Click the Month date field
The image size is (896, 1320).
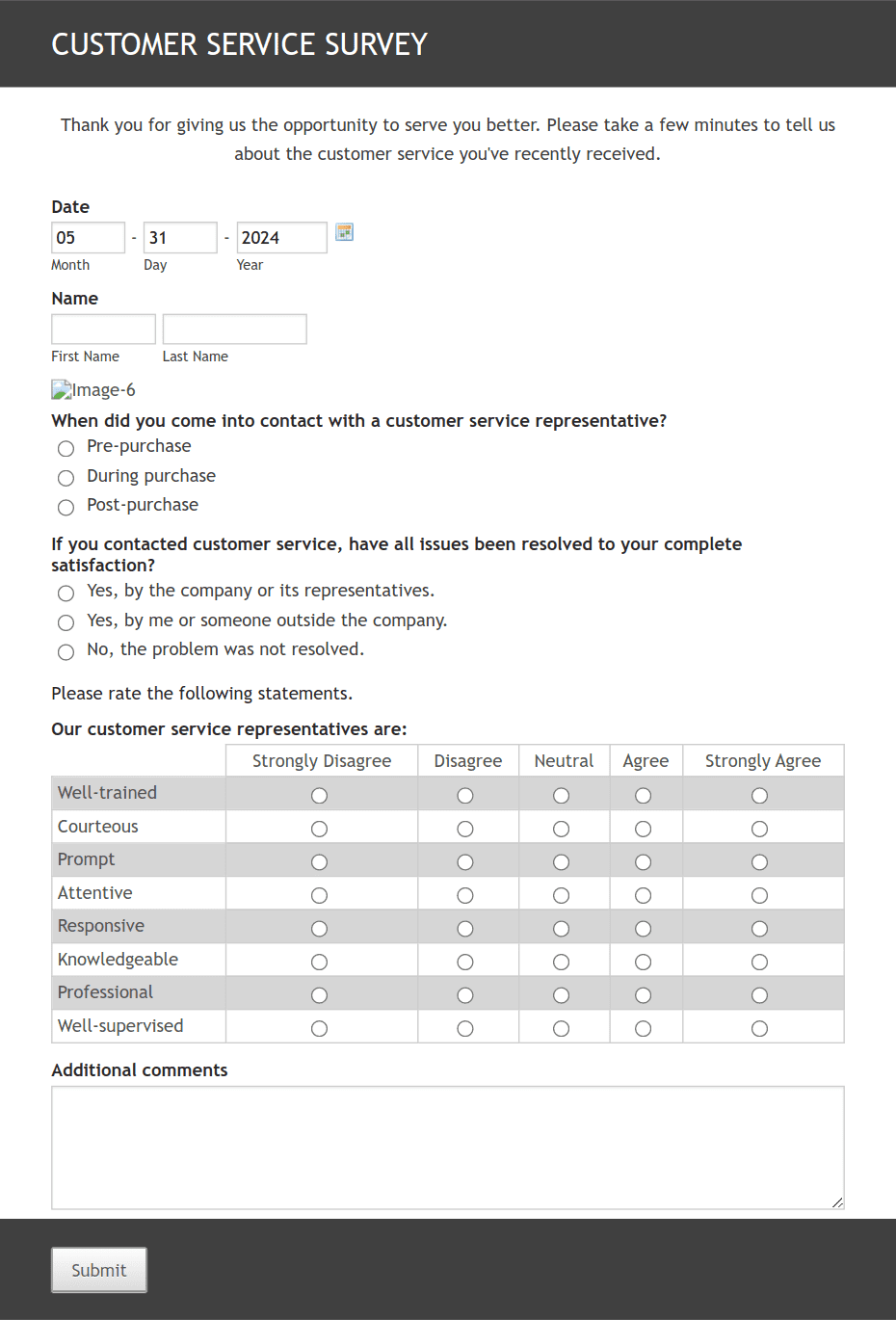[88, 237]
